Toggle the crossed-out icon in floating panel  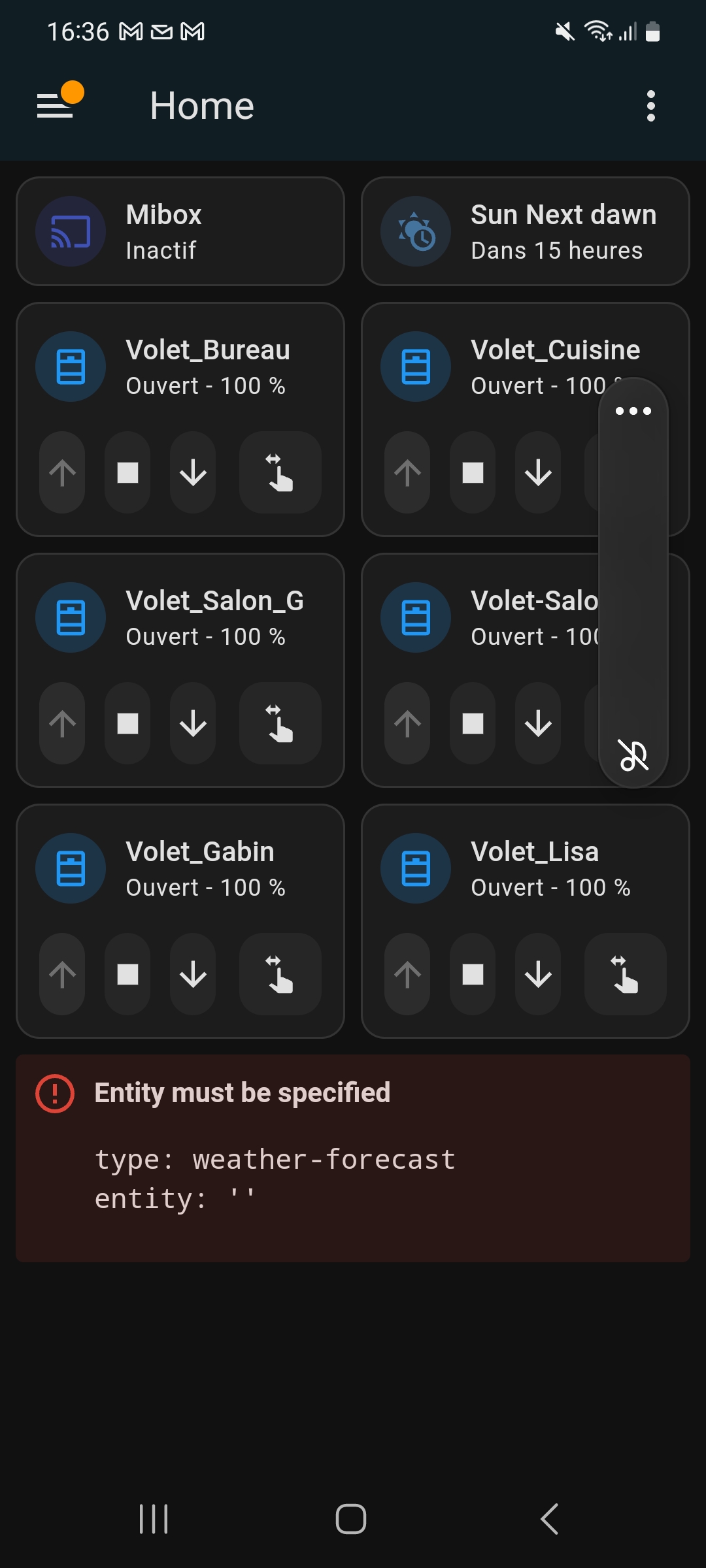tap(633, 756)
